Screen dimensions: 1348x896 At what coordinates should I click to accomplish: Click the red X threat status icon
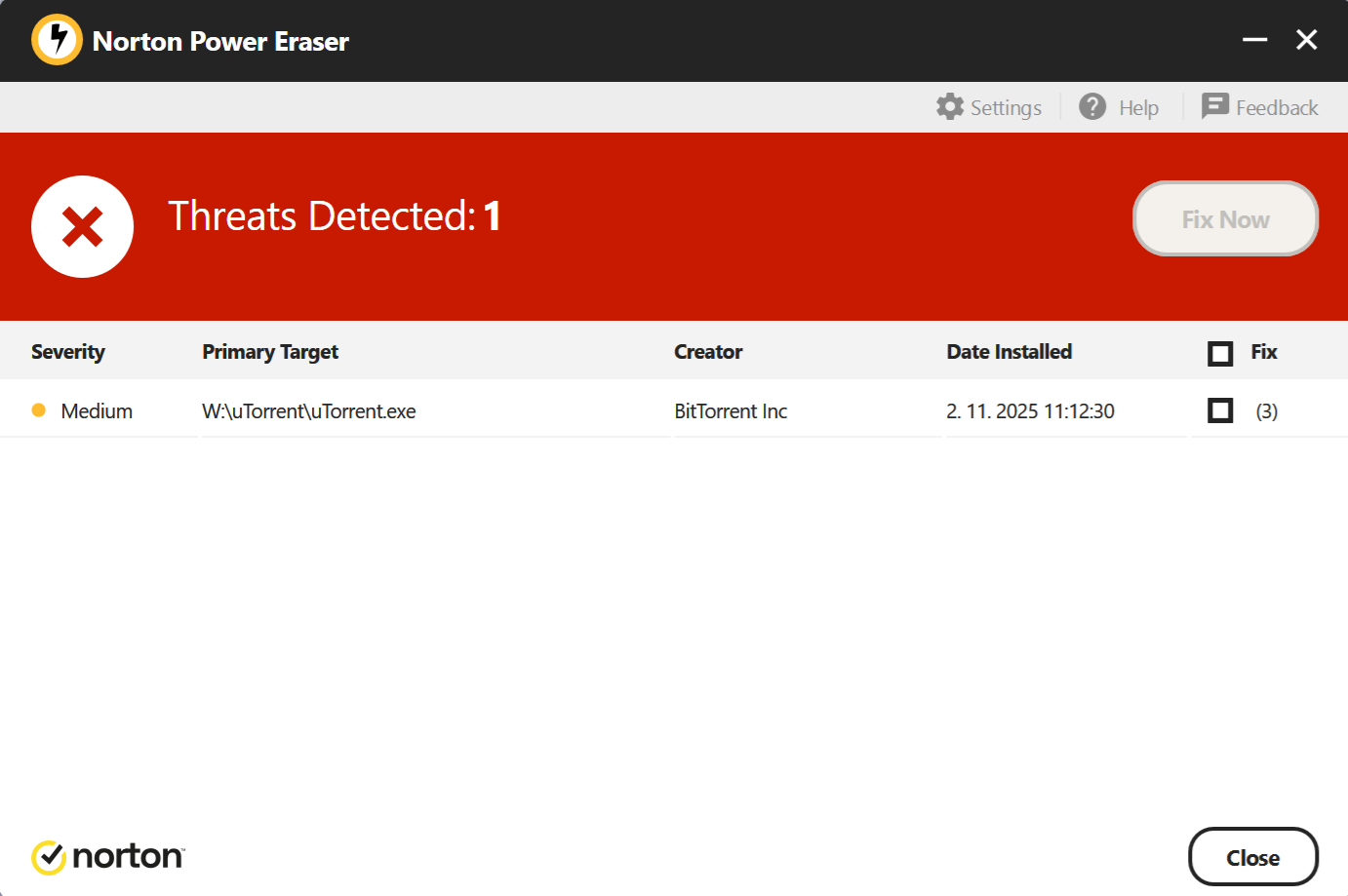coord(83,226)
